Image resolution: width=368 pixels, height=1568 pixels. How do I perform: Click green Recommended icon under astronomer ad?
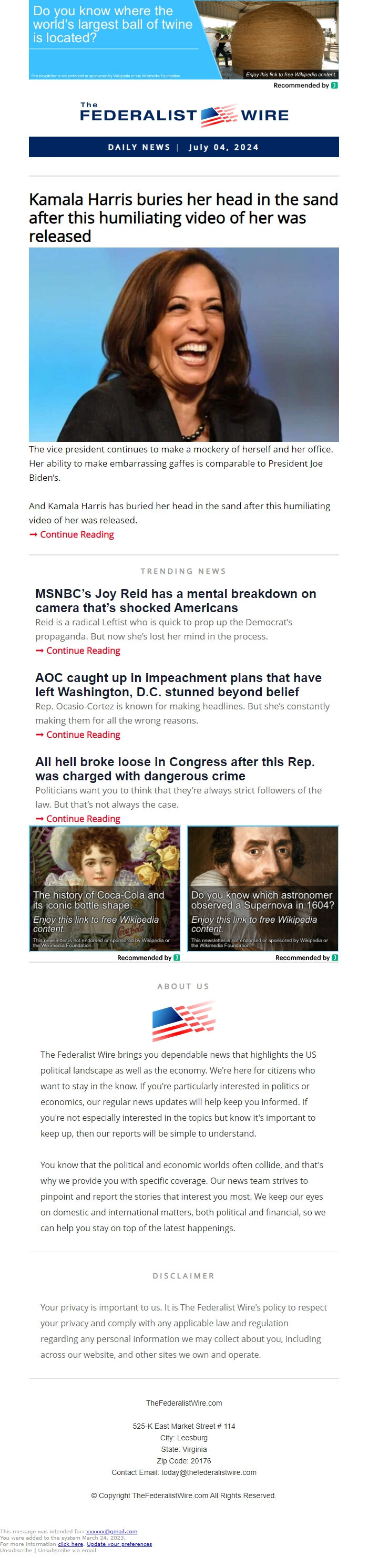[334, 957]
